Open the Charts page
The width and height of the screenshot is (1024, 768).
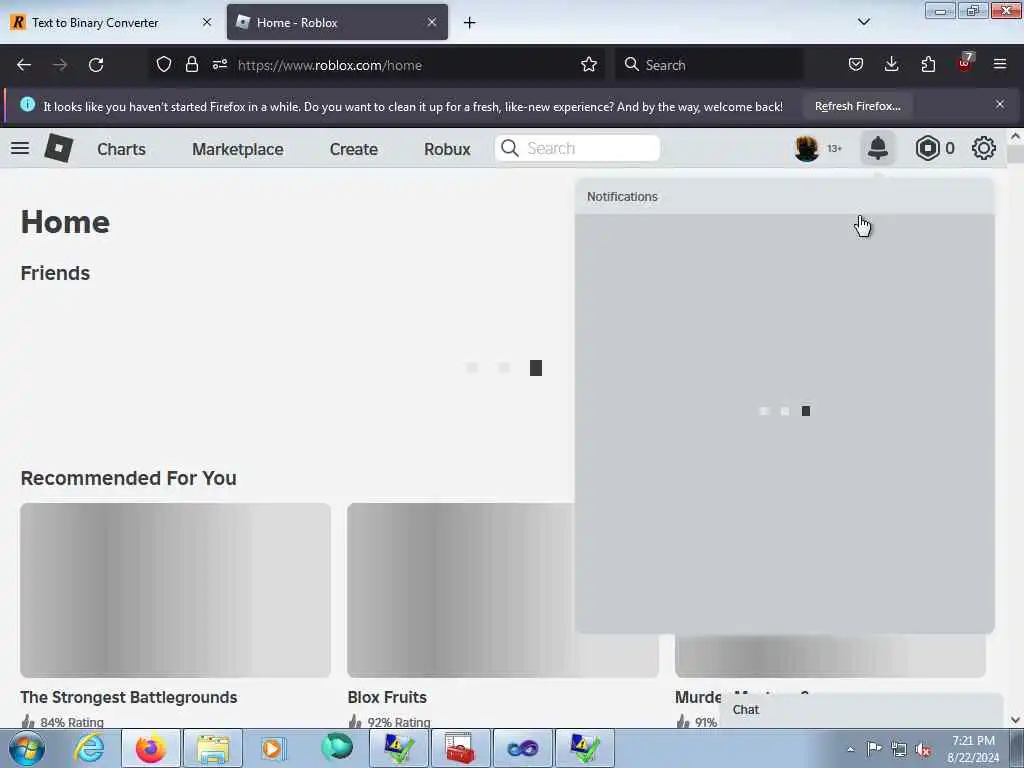pyautogui.click(x=121, y=149)
